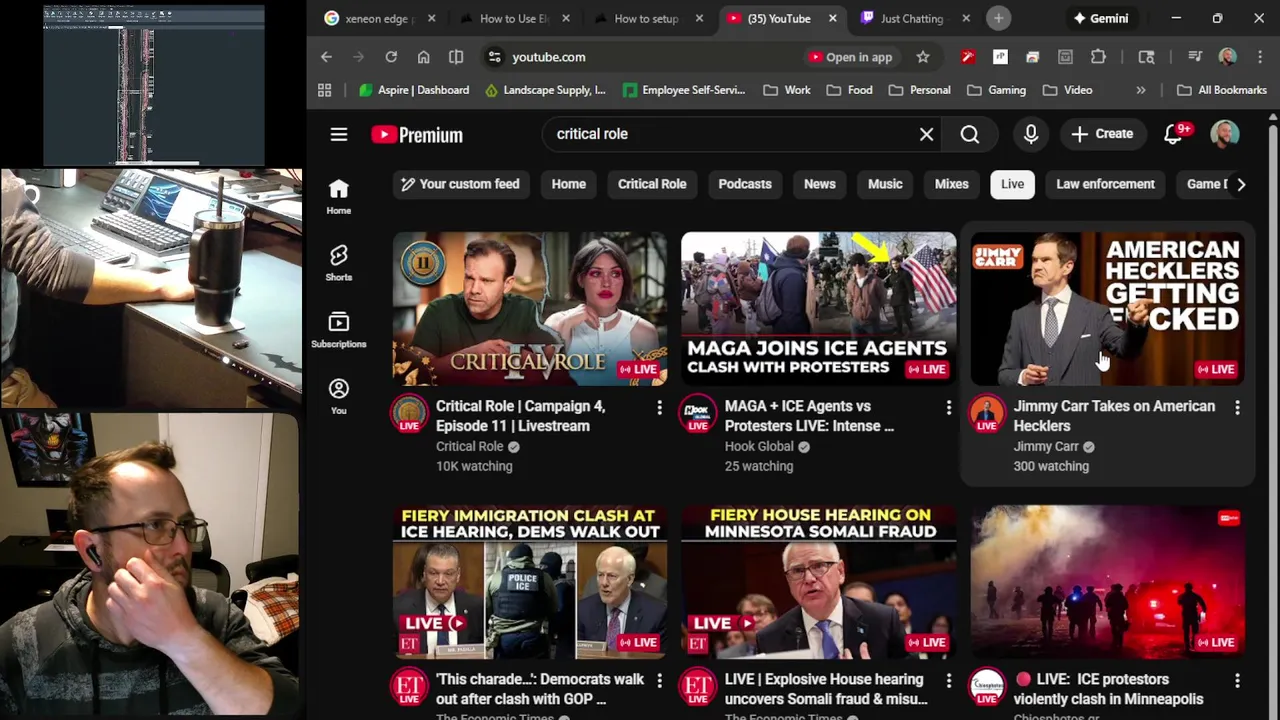Open the bookmarks apps grid icon

(324, 90)
